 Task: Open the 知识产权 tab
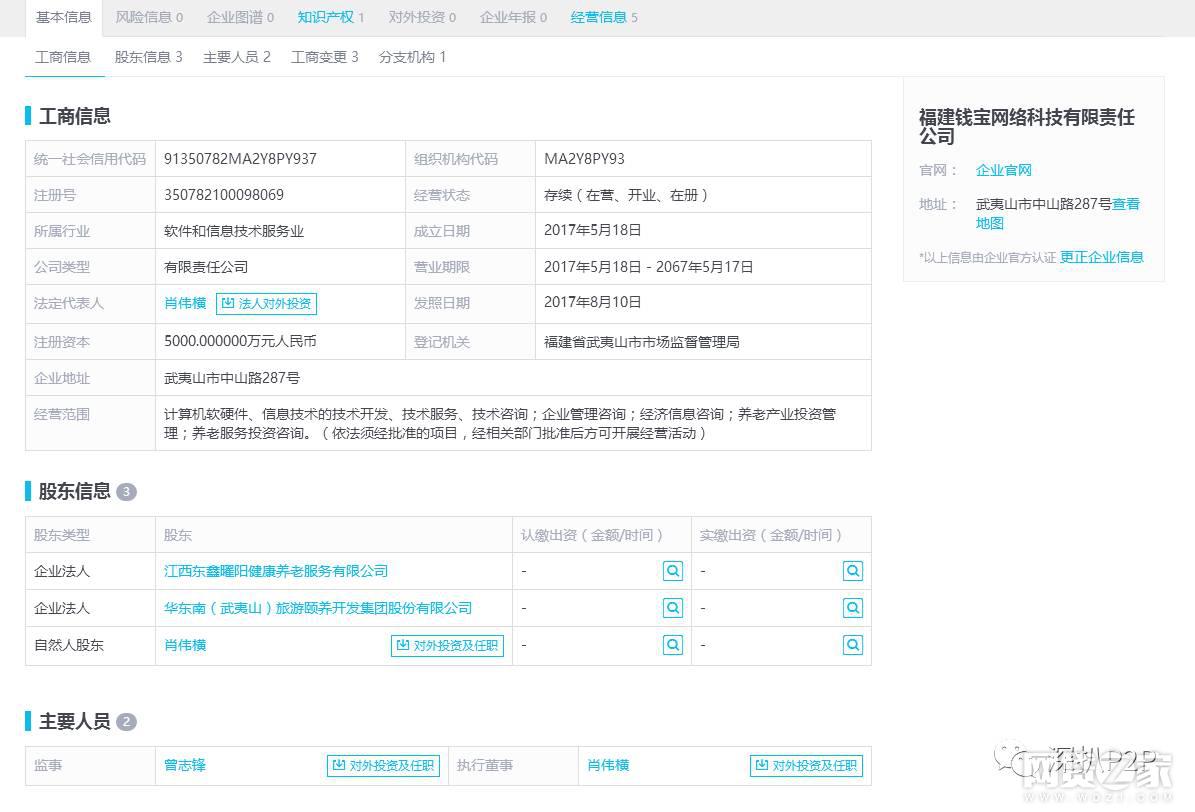(331, 17)
